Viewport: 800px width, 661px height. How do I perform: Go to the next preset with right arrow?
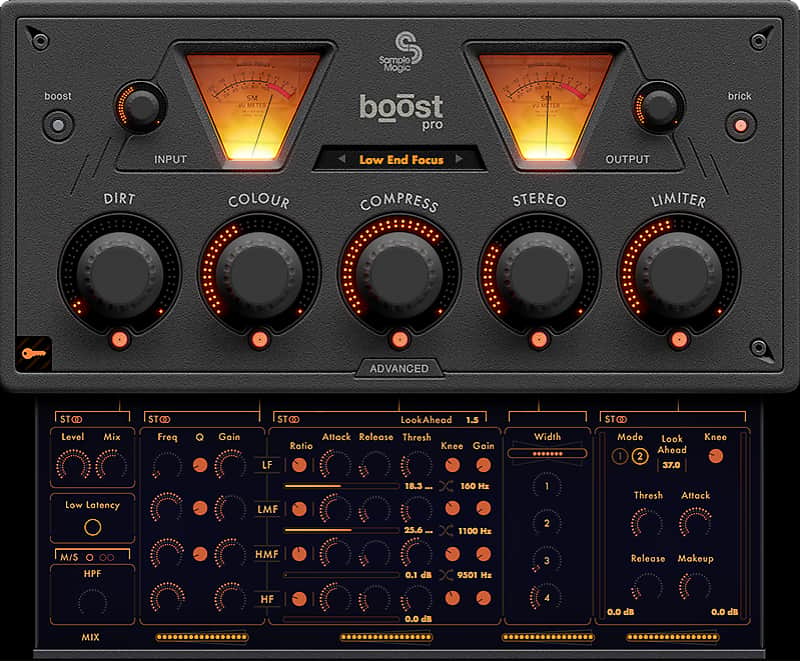coord(459,159)
